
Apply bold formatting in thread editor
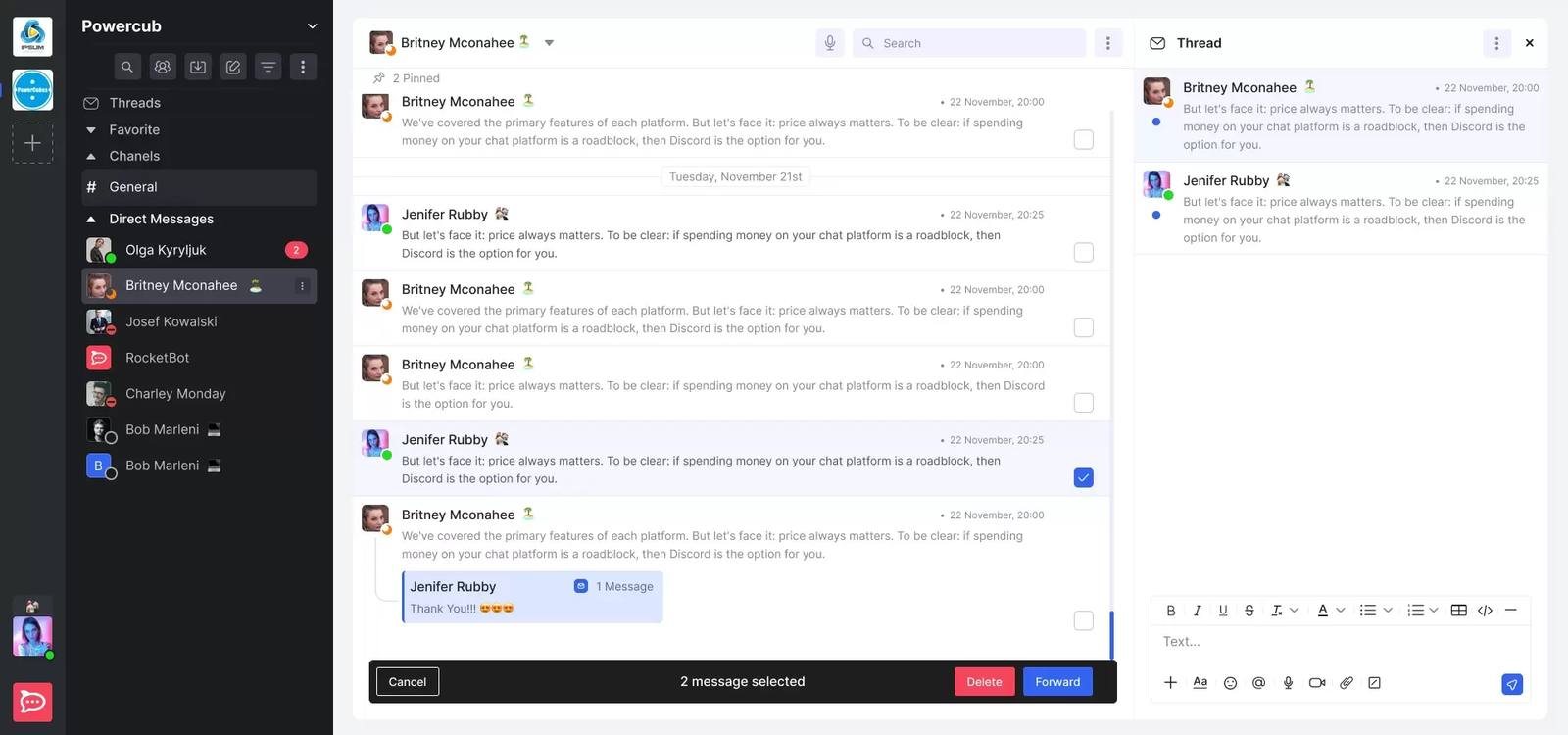tap(1171, 611)
